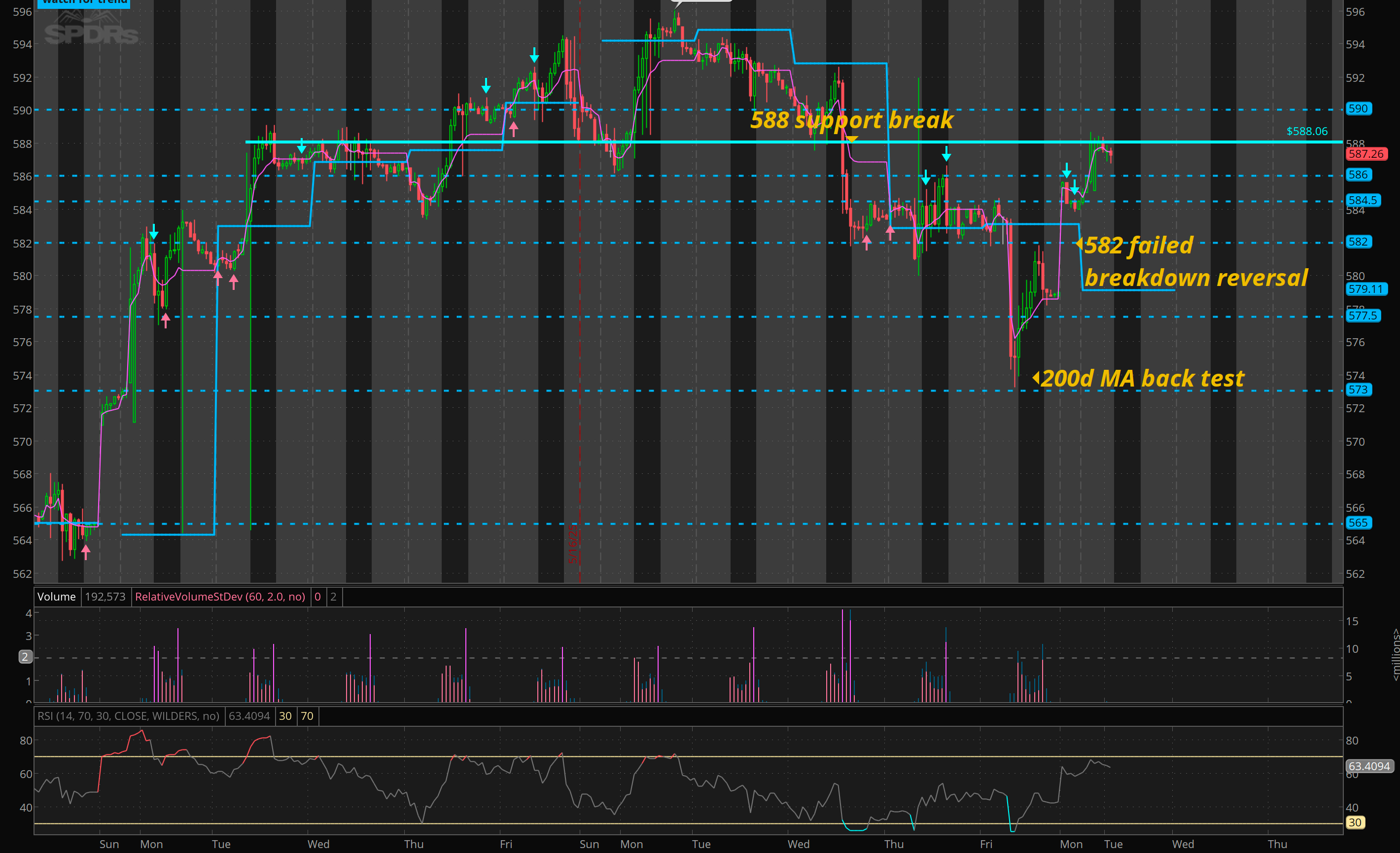Viewport: 1400px width, 853px height.
Task: Open the Volume study label
Action: [56, 597]
